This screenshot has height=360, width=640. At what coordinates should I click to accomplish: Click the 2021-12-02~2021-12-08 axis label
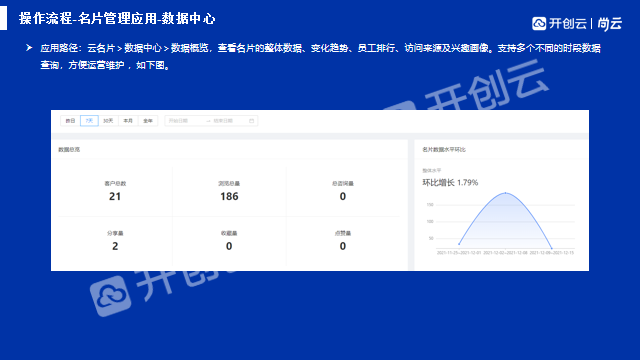[505, 253]
